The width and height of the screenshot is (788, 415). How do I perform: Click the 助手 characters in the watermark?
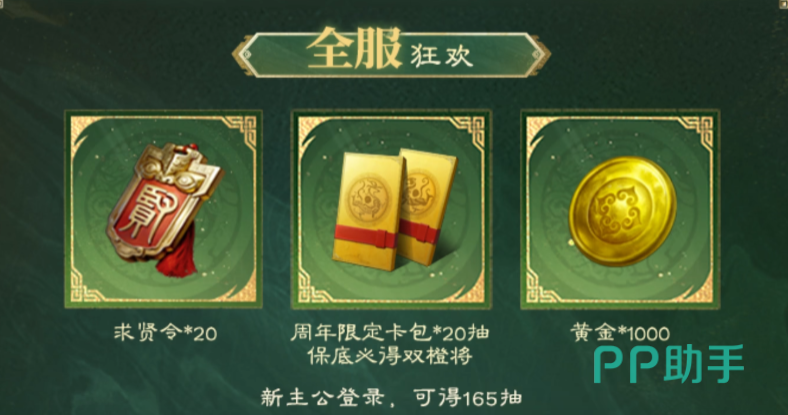pyautogui.click(x=704, y=363)
